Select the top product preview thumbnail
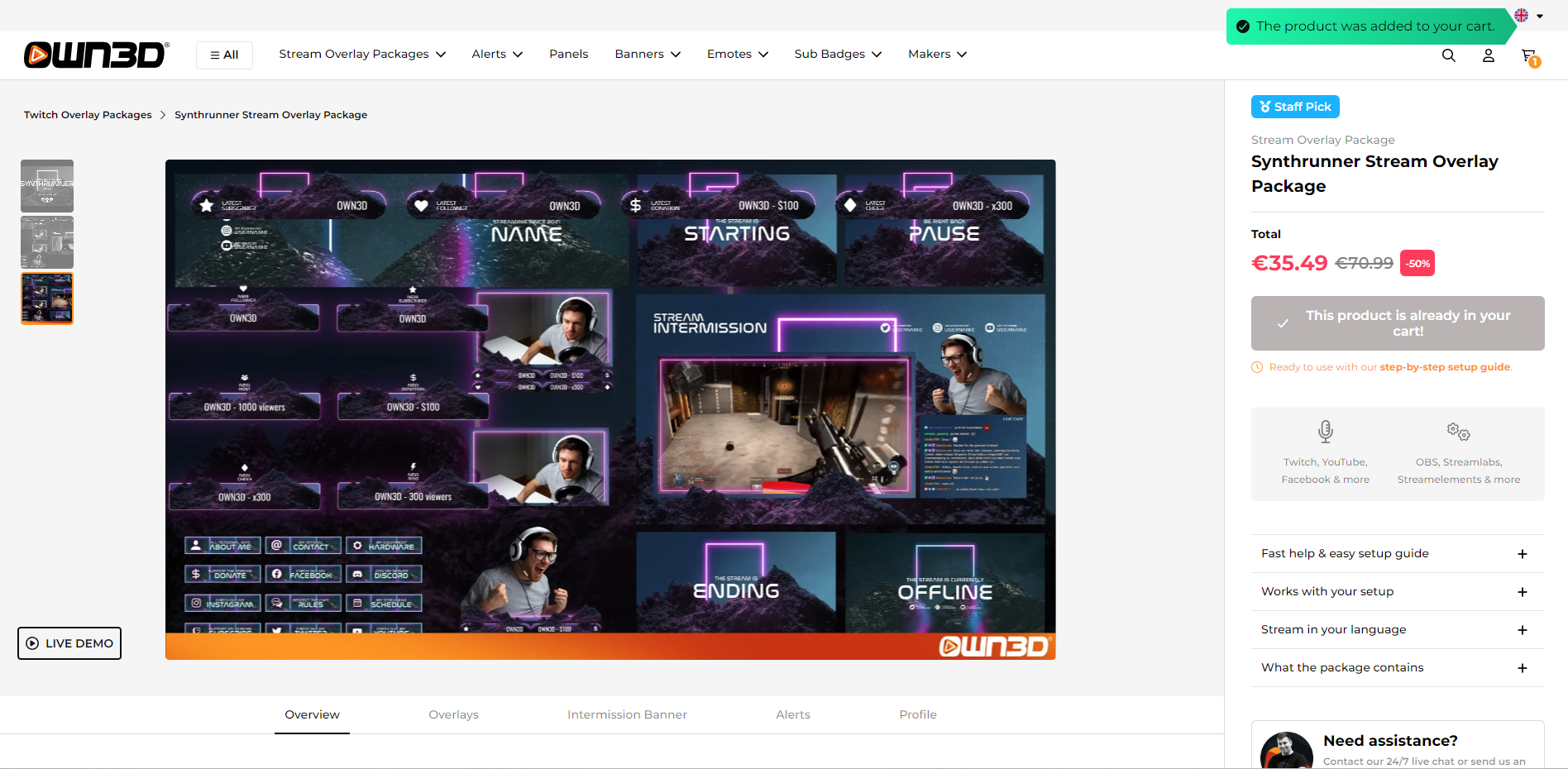 [47, 185]
